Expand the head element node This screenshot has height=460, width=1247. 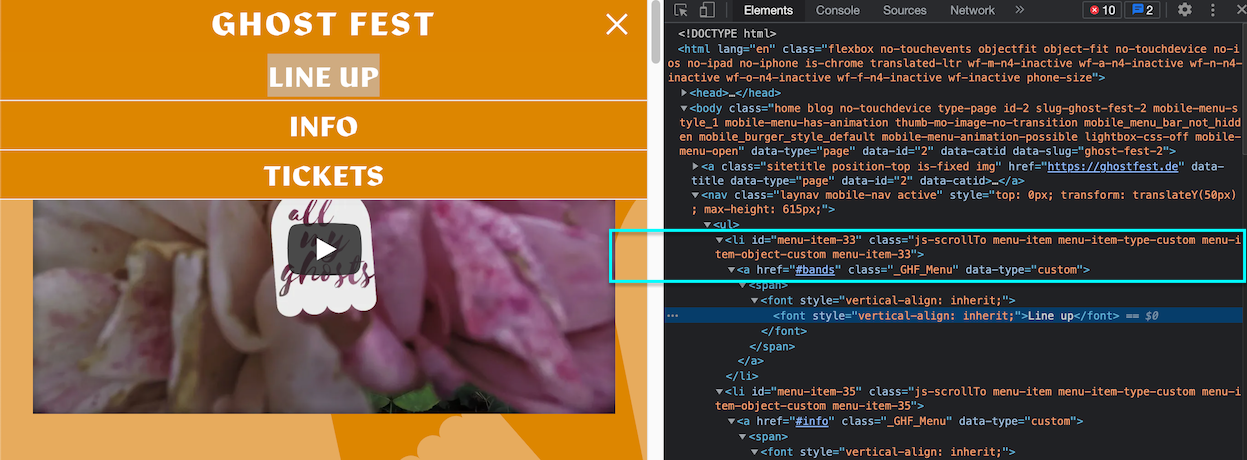pos(684,93)
